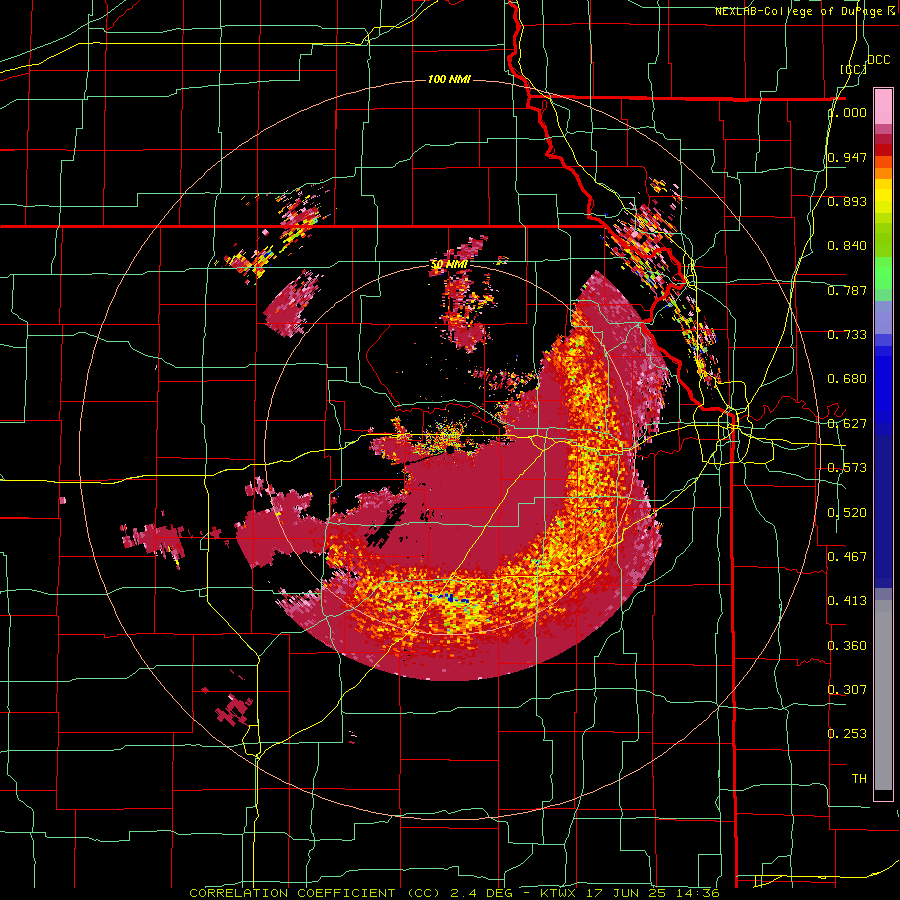
Task: Click the 0.680 value on the color scale
Action: point(847,379)
